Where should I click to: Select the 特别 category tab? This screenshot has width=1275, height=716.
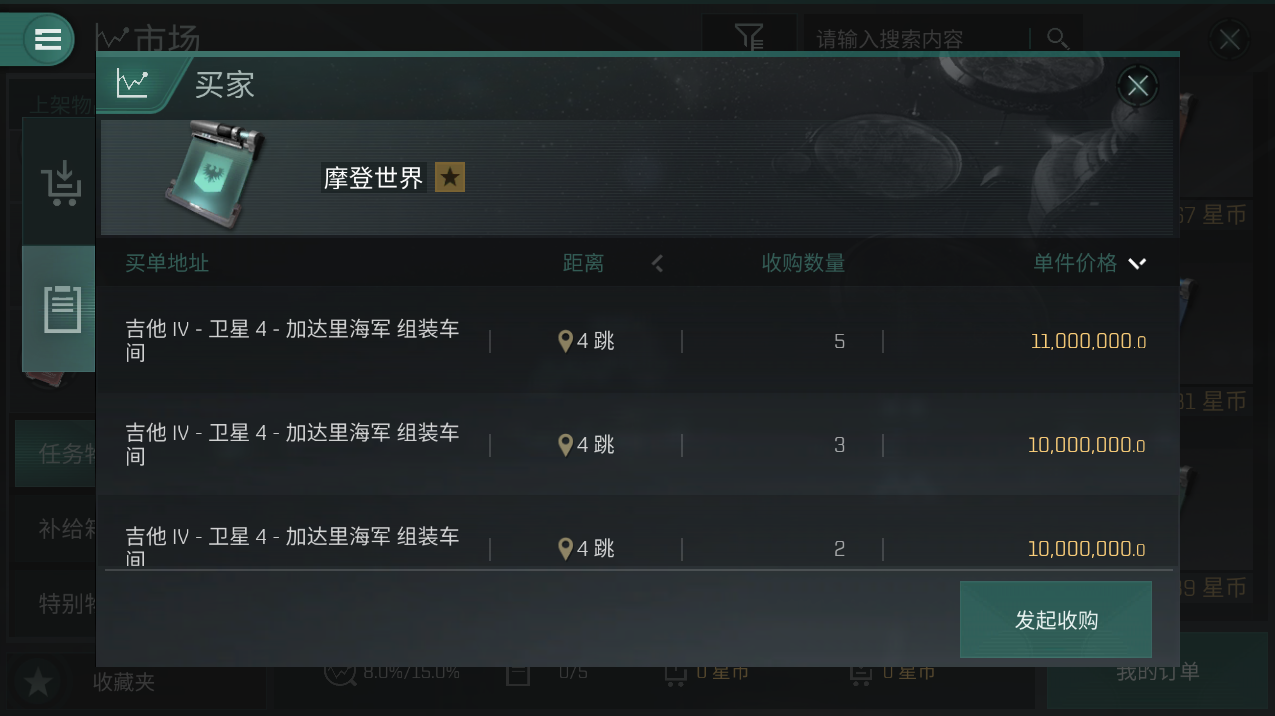(55, 604)
